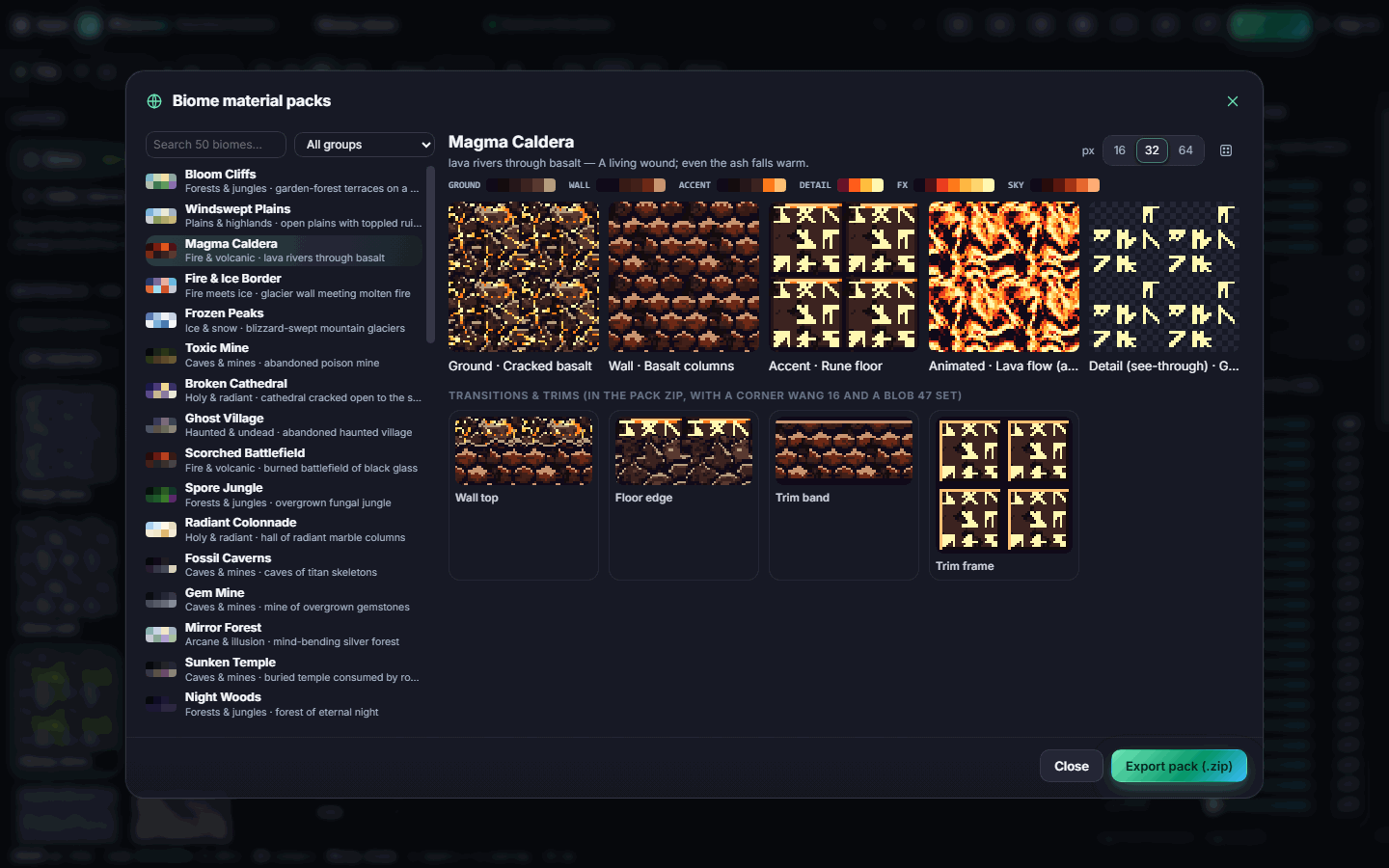
Task: Open the All groups dropdown
Action: click(x=365, y=145)
